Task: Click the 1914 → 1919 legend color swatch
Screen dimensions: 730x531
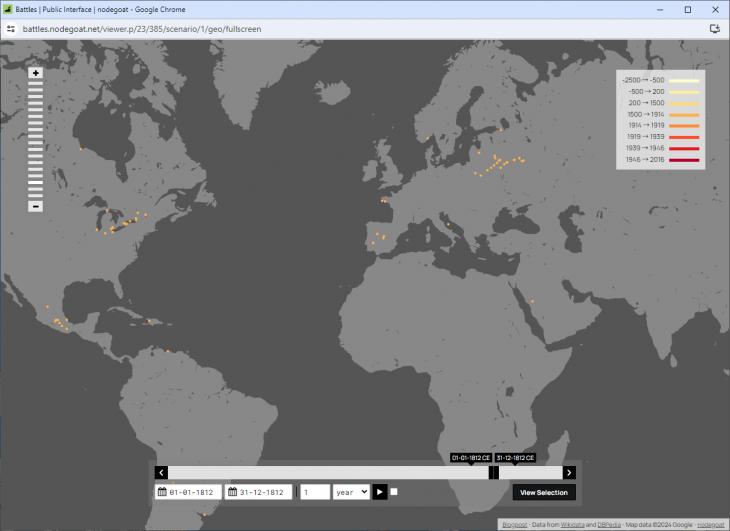Action: point(684,126)
